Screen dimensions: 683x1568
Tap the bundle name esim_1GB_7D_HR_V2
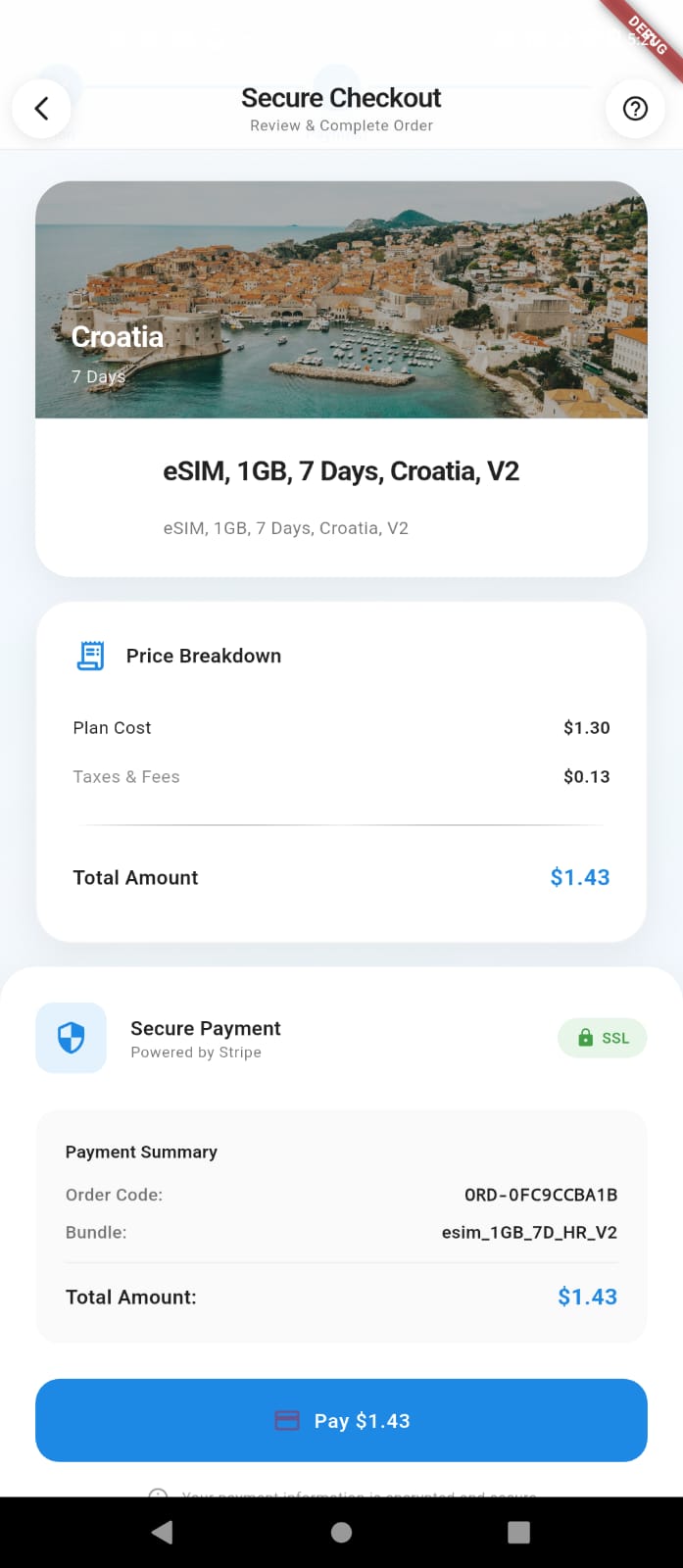tap(529, 1232)
